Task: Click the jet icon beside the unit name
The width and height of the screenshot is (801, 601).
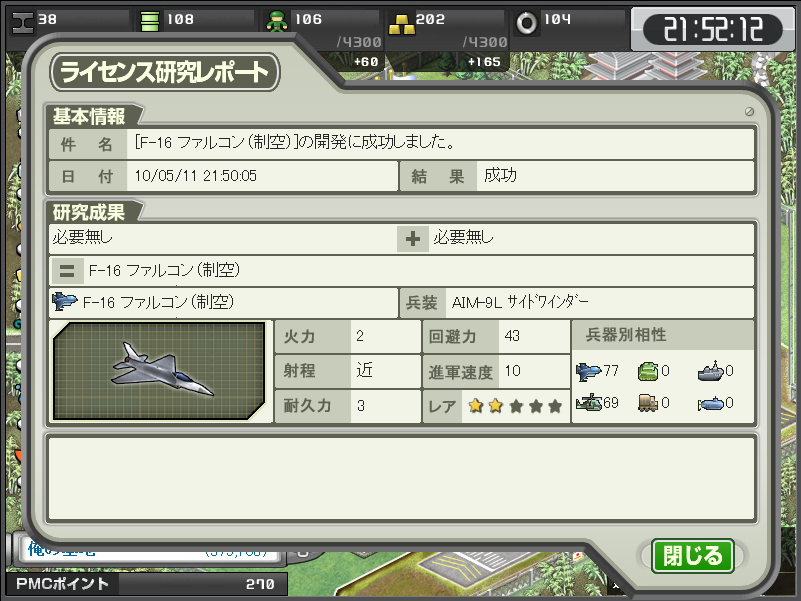Action: (64, 302)
